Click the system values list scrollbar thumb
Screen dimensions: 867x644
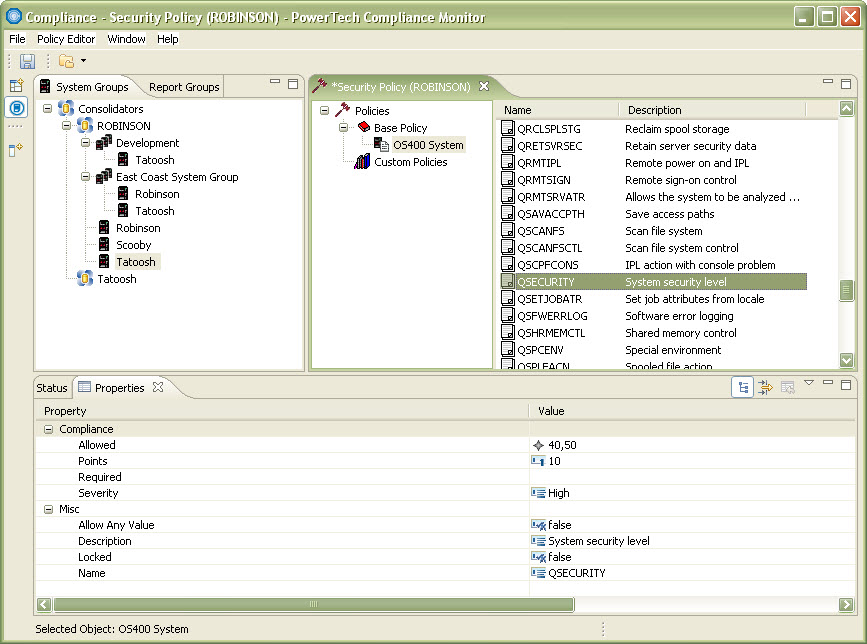pyautogui.click(x=846, y=290)
